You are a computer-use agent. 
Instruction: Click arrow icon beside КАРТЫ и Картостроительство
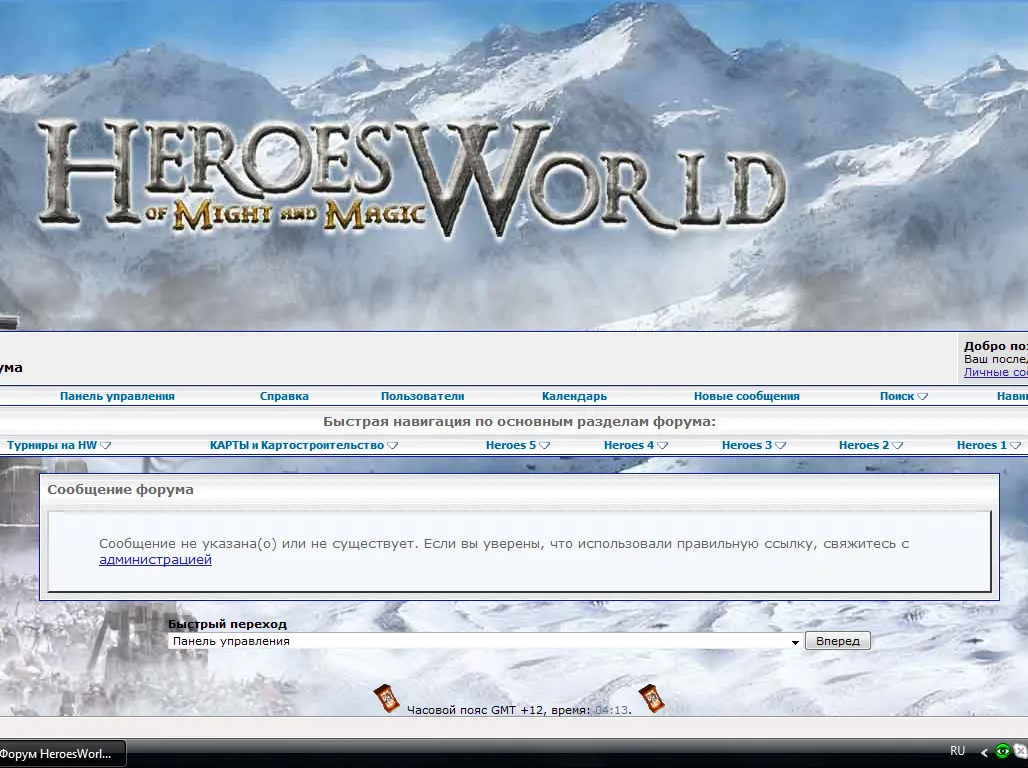point(393,445)
